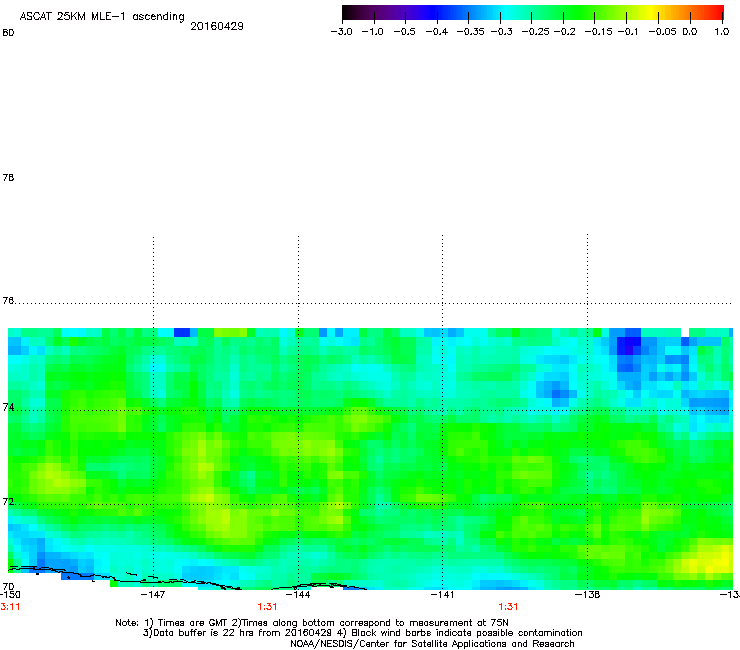Click the latitude label 72
740x650 pixels.
pos(8,502)
